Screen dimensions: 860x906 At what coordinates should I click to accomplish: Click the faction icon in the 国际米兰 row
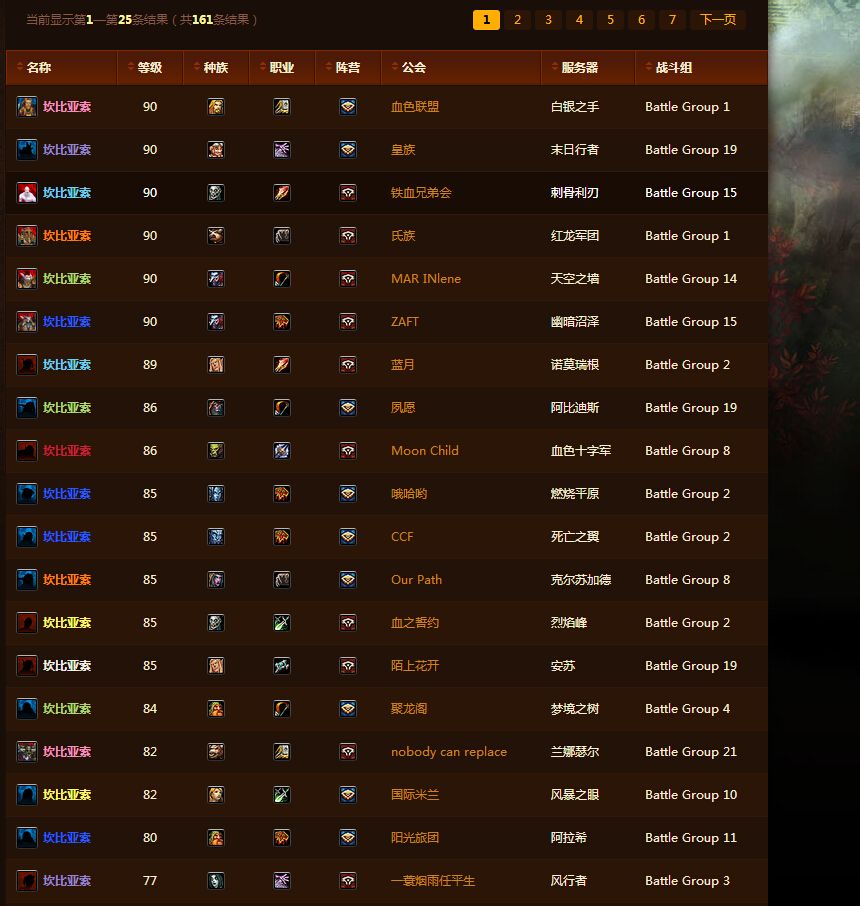[347, 794]
